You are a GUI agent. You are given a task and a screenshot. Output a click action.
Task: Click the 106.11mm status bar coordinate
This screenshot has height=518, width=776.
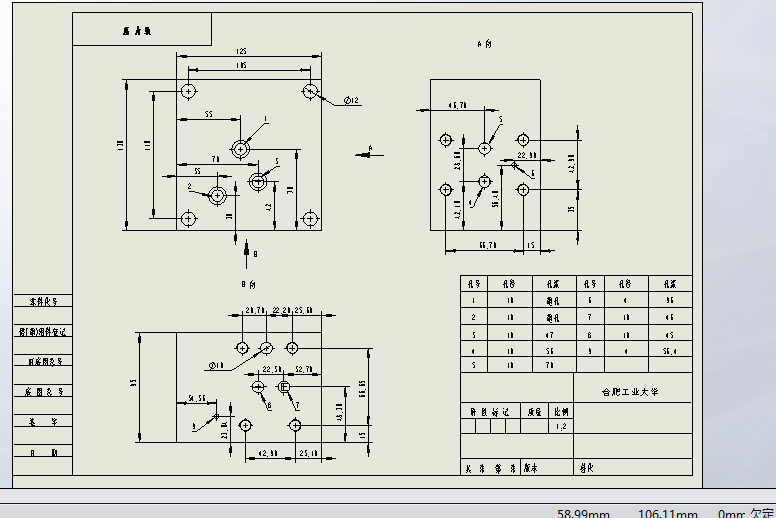point(668,514)
